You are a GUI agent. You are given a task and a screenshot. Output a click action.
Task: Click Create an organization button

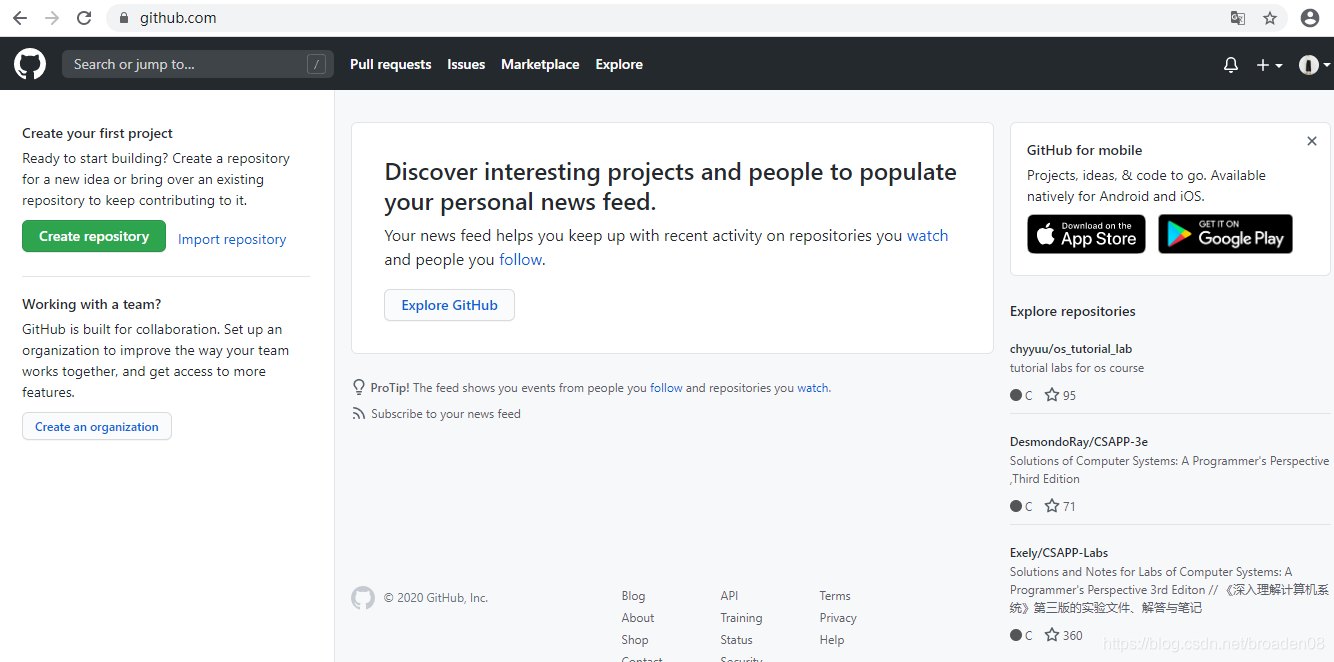(97, 426)
